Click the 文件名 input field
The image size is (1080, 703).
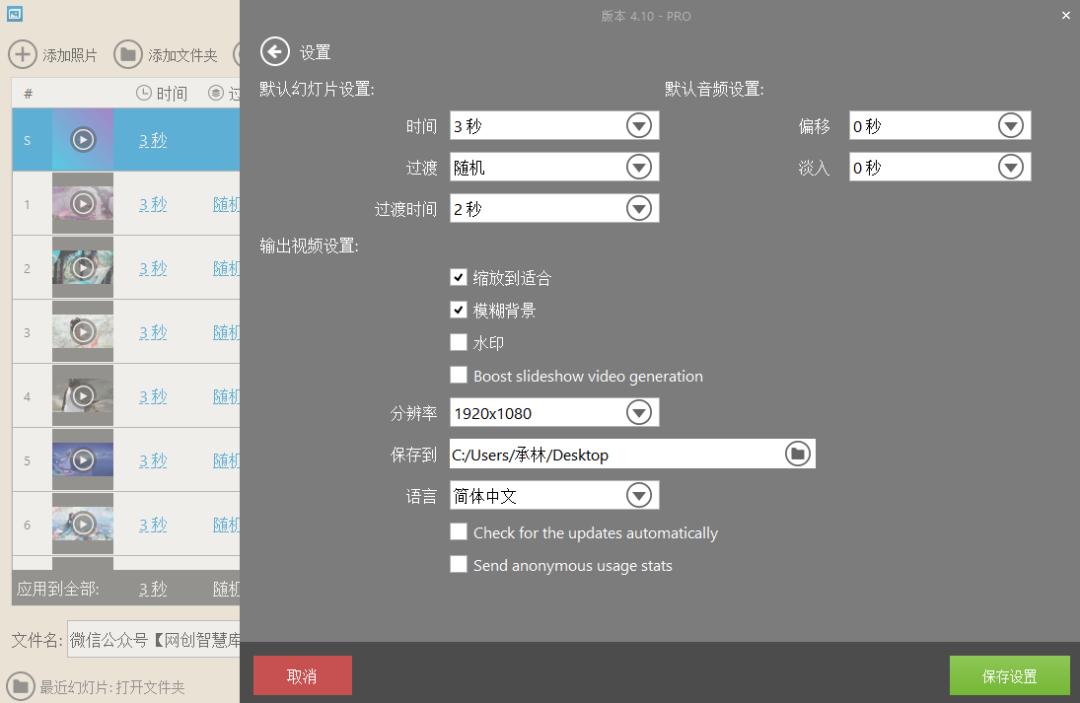[x=154, y=640]
